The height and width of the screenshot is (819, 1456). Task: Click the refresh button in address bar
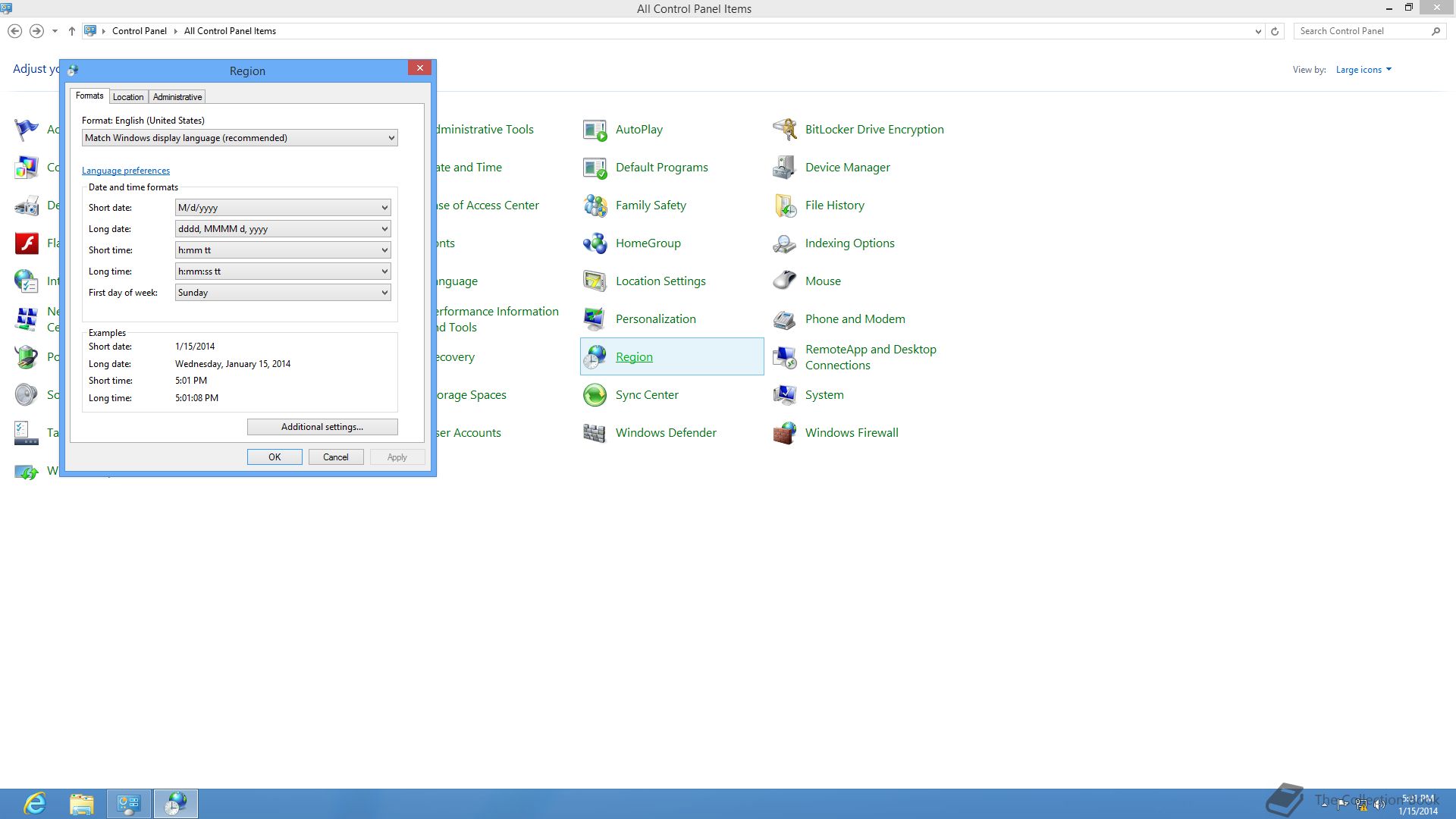1275,31
